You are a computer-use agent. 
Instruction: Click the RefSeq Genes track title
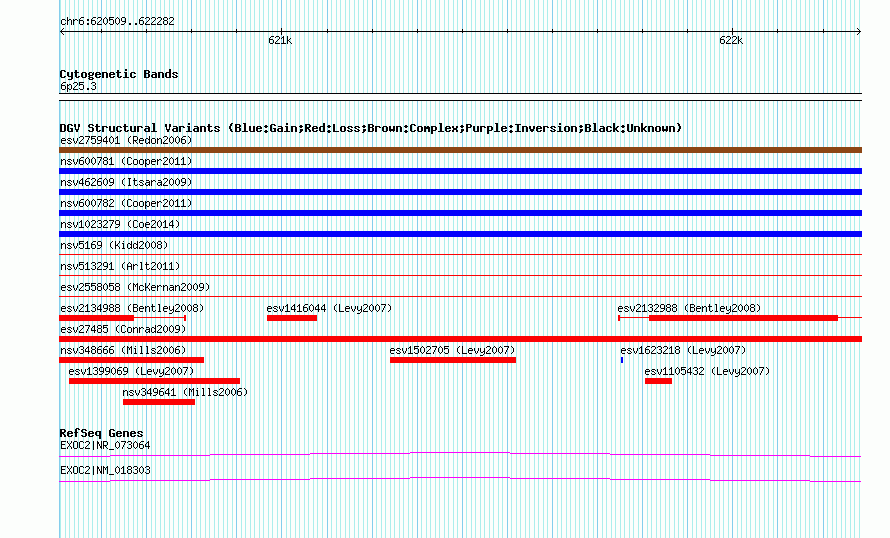pyautogui.click(x=101, y=433)
